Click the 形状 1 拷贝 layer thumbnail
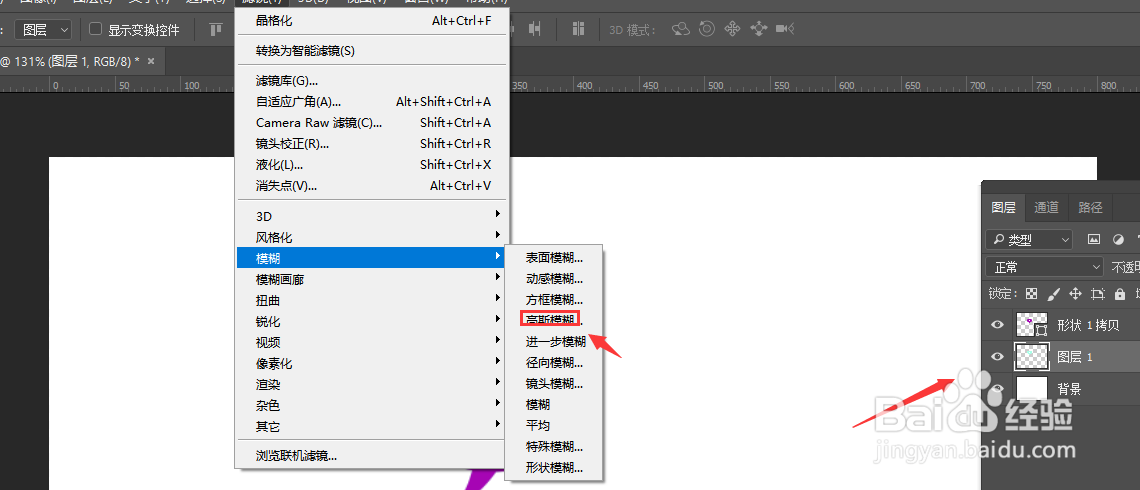This screenshot has width=1140, height=490. (1032, 324)
